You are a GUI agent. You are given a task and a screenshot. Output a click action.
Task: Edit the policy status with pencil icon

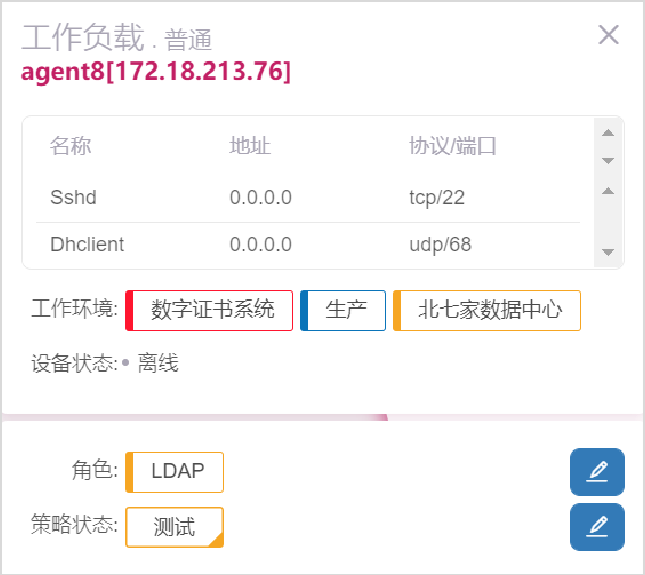tap(597, 527)
